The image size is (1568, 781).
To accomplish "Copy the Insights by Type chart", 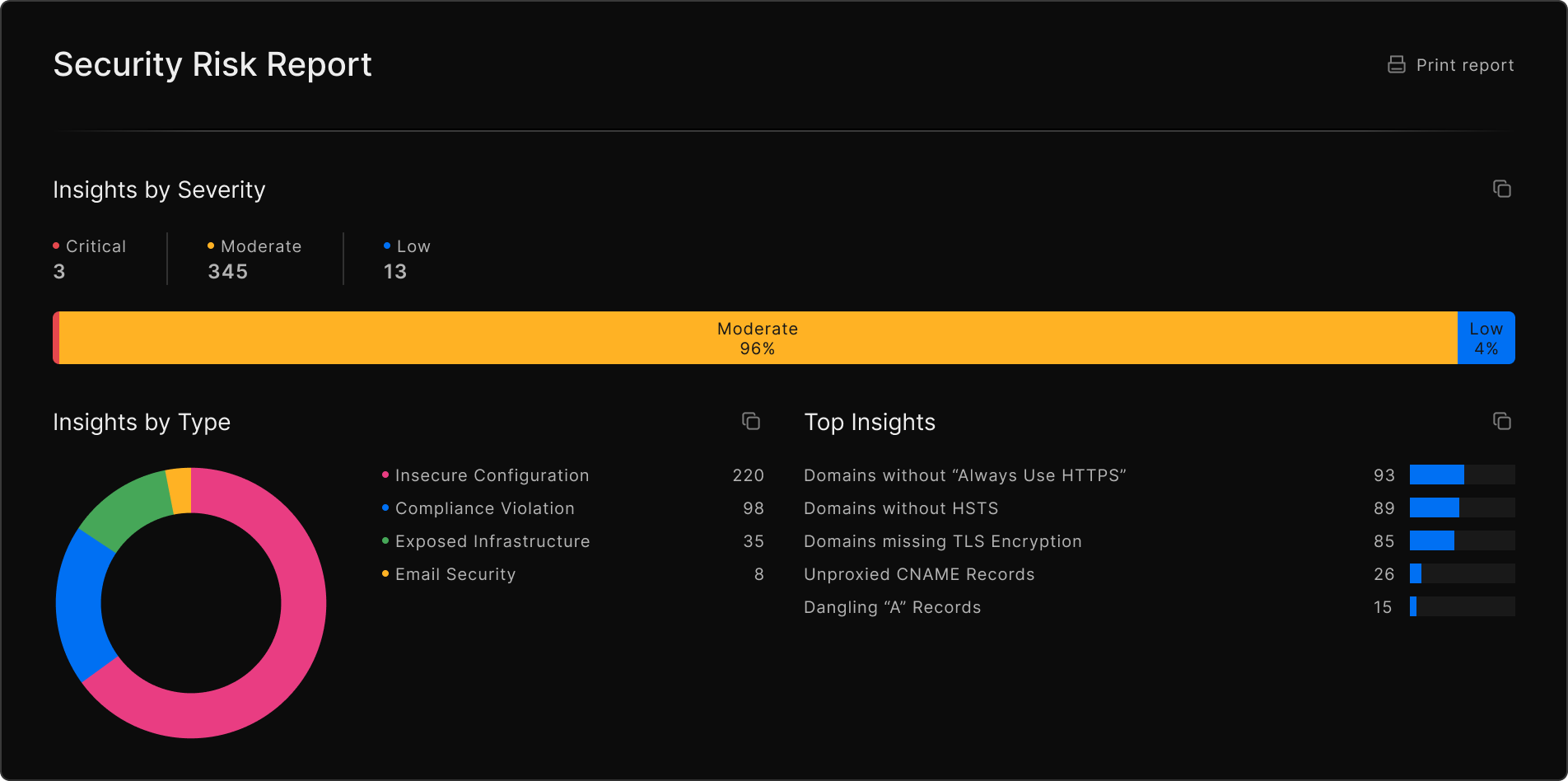I will point(750,422).
